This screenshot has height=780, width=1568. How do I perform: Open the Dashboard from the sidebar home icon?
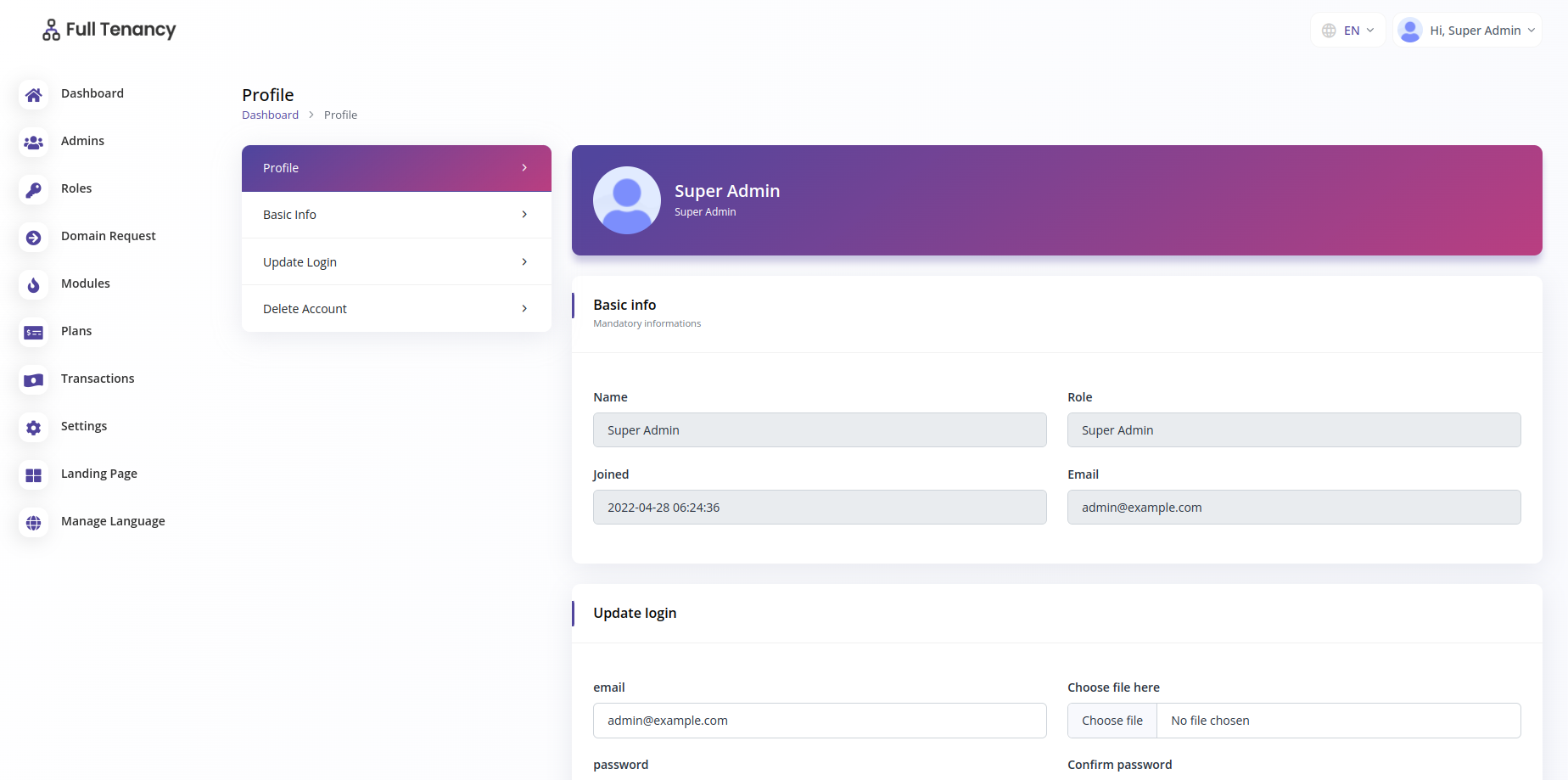[33, 95]
